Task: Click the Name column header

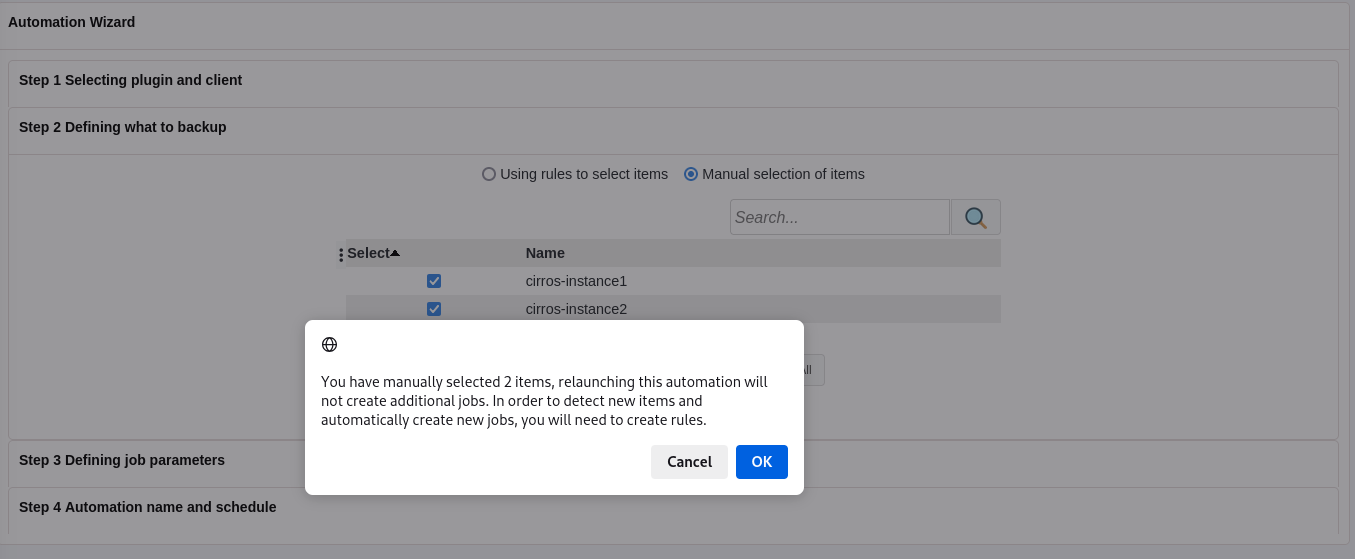Action: (545, 253)
